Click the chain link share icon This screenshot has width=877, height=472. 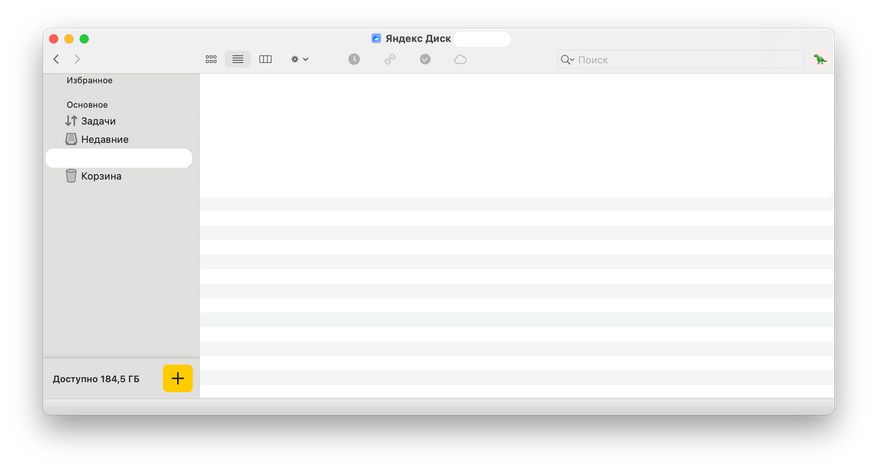[x=390, y=59]
